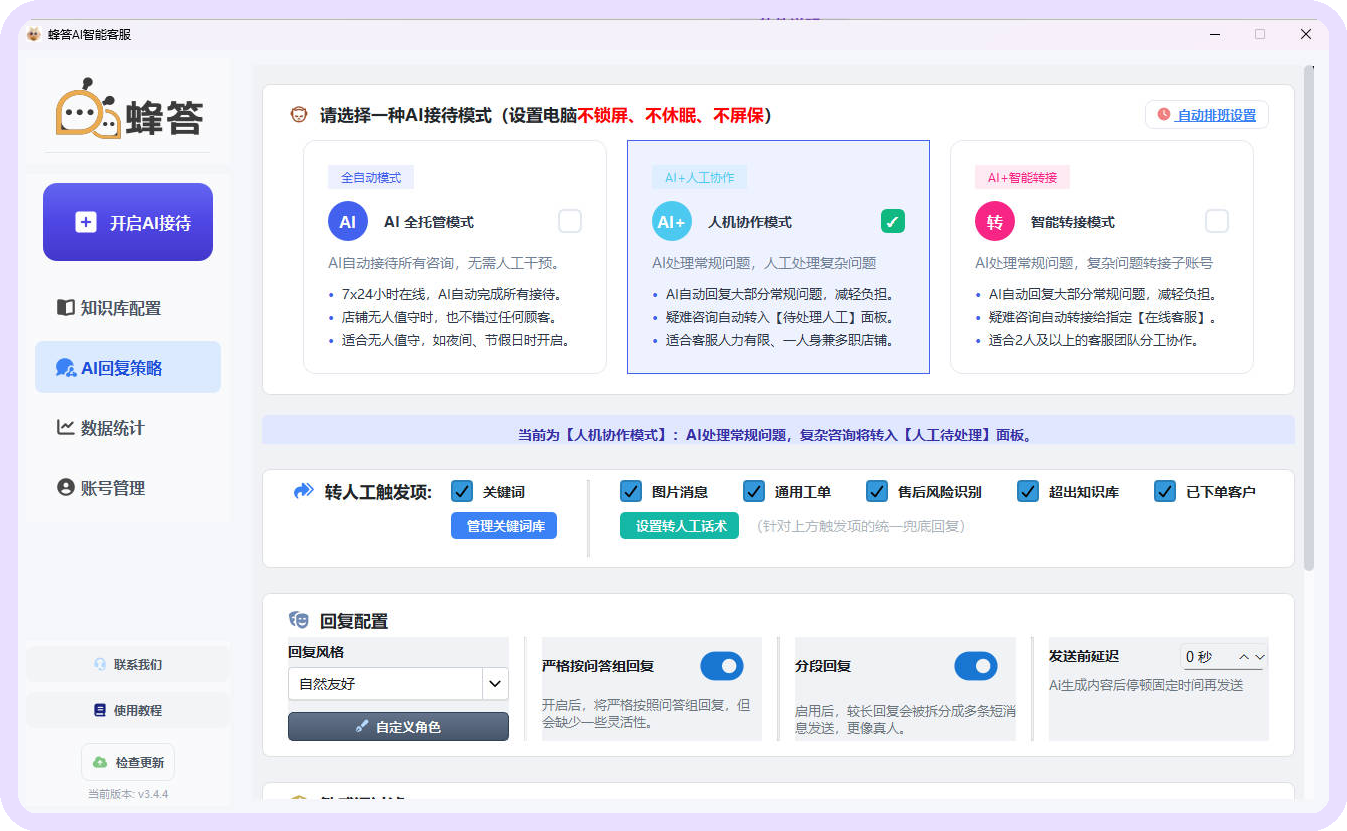This screenshot has height=831, width=1347.
Task: Click the green 设置转人工话术 button
Action: 679,526
